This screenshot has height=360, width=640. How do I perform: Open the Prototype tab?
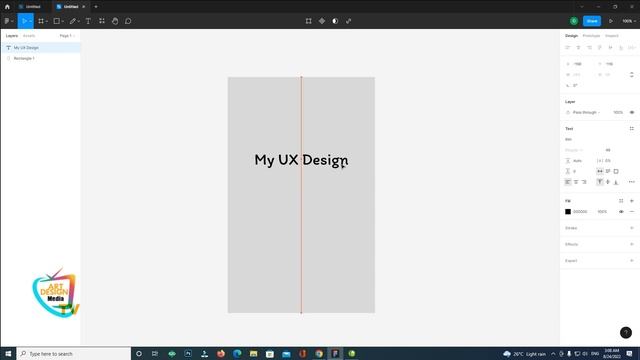(591, 36)
